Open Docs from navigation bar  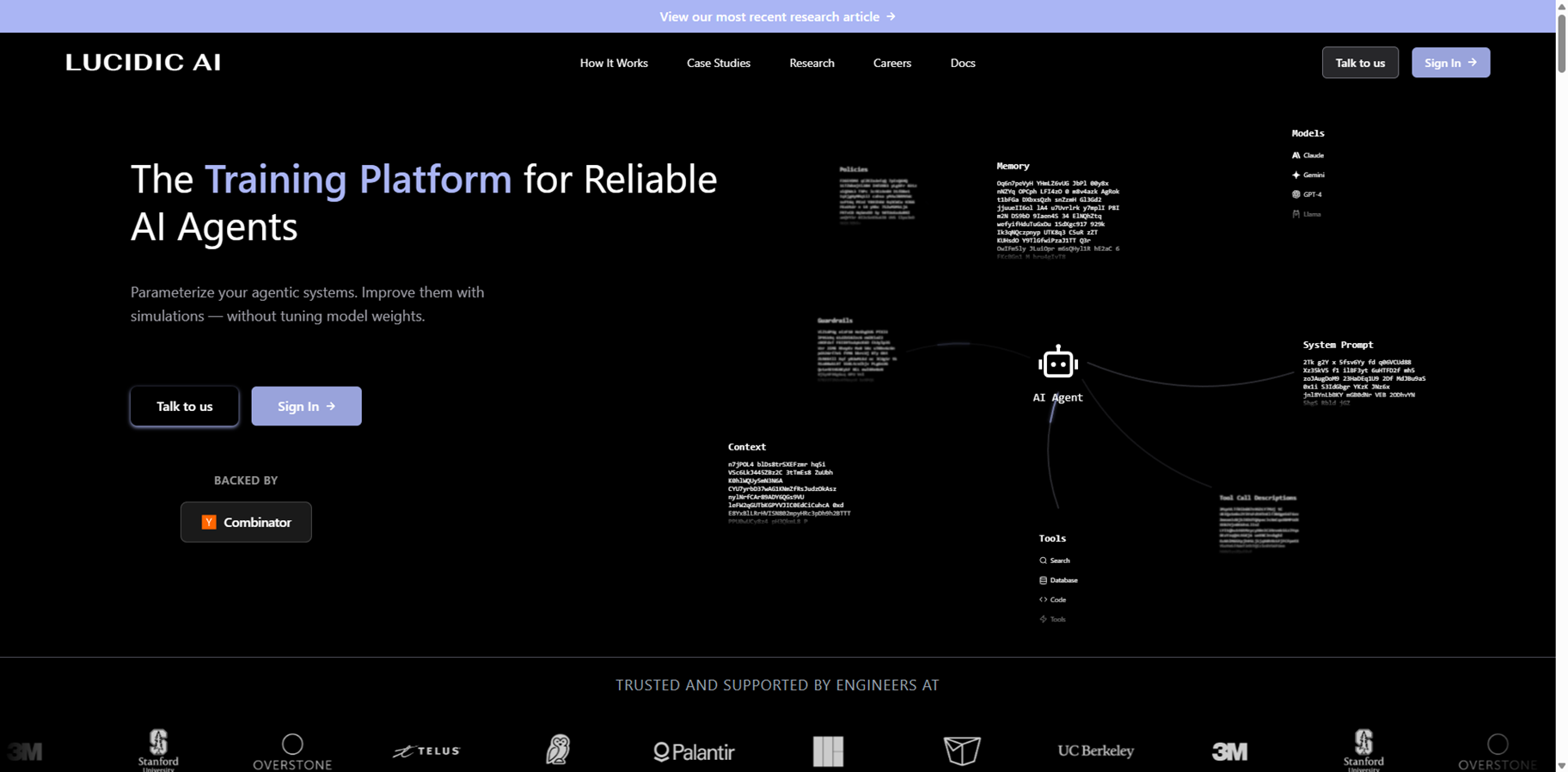963,63
